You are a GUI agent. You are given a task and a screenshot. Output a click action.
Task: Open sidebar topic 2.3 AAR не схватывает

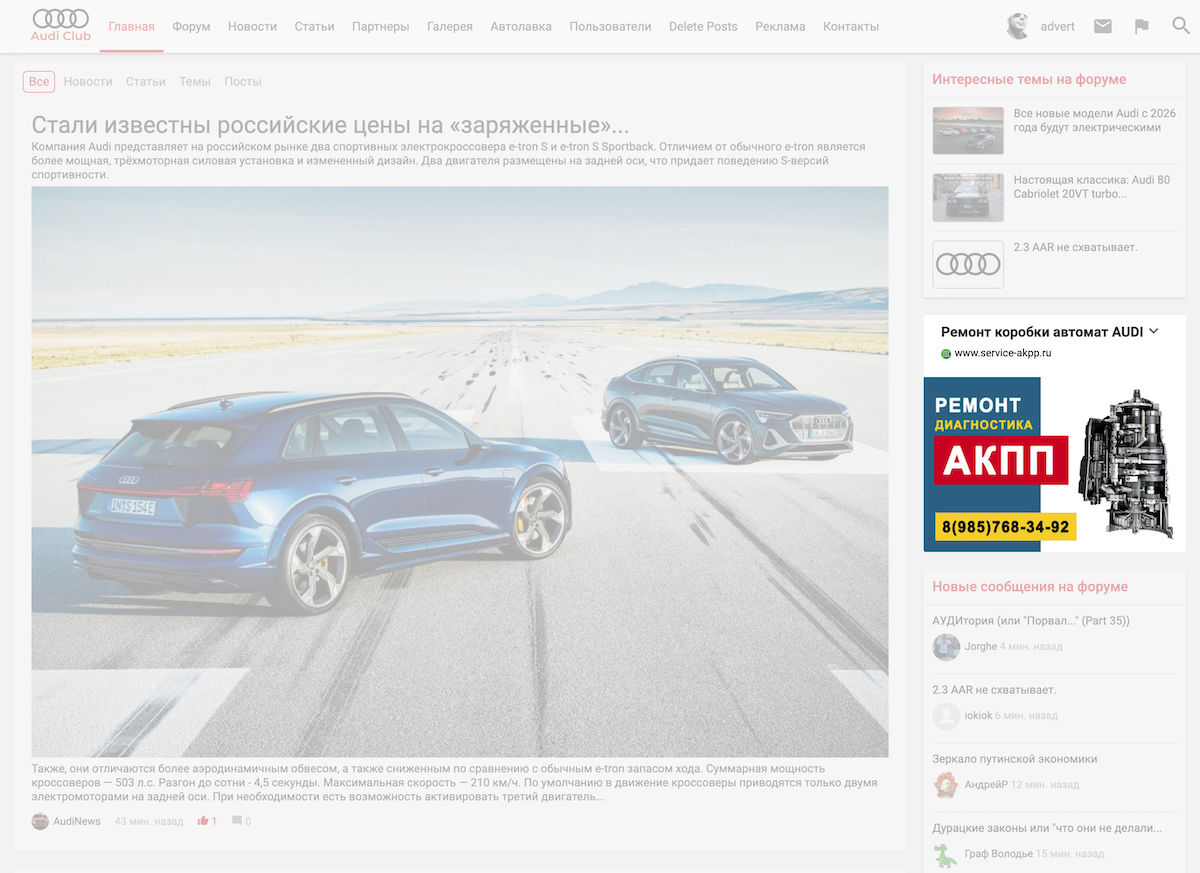[1076, 247]
